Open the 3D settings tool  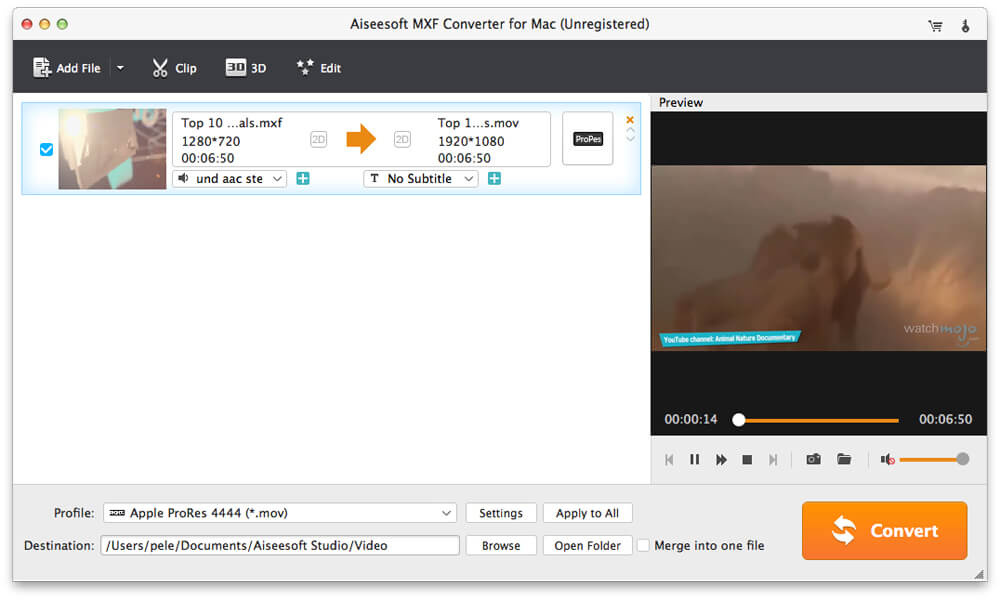pyautogui.click(x=246, y=68)
